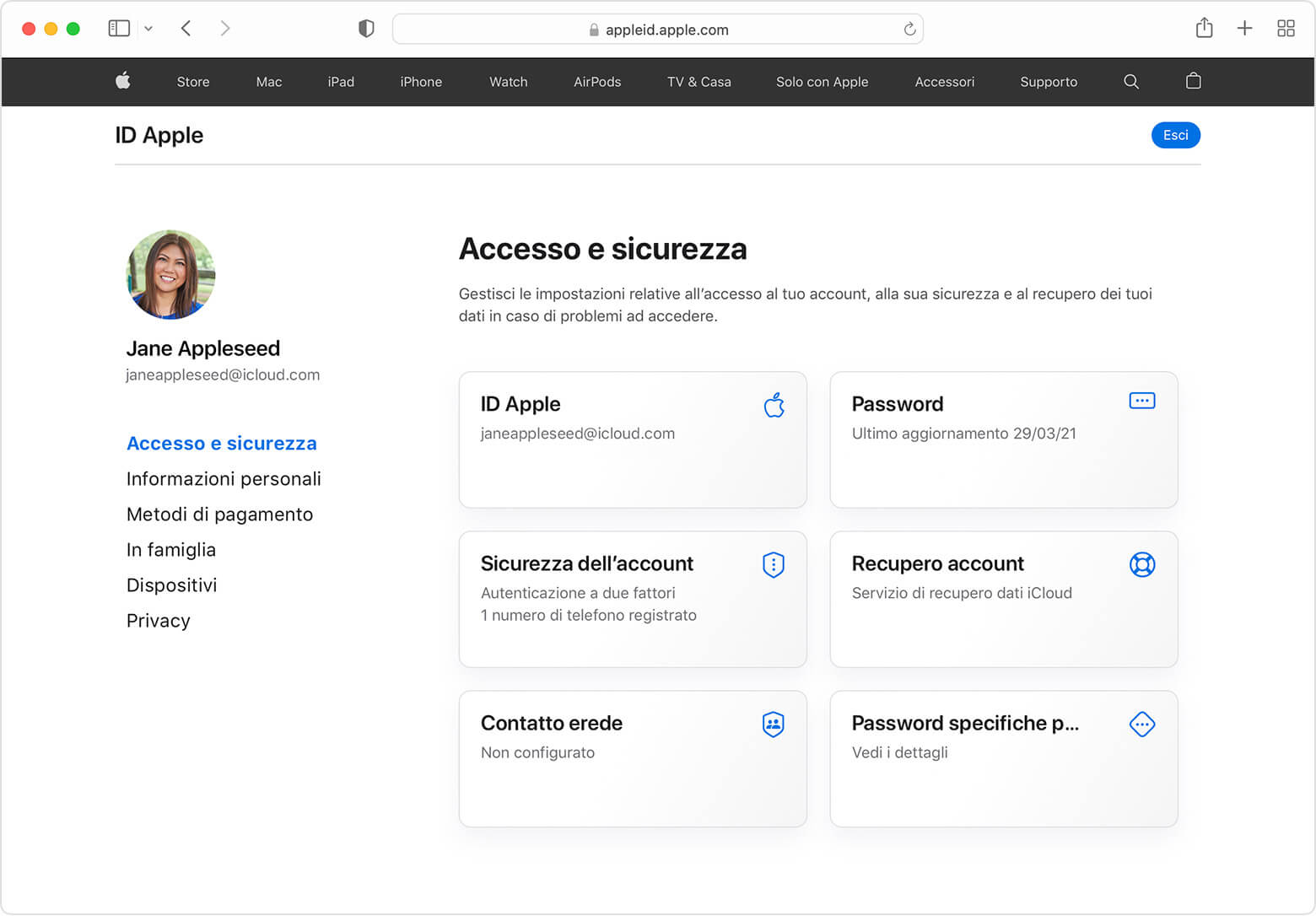Click 'Ultimo aggiornamento 29/03/21' text
This screenshot has height=916, width=1316.
point(964,434)
